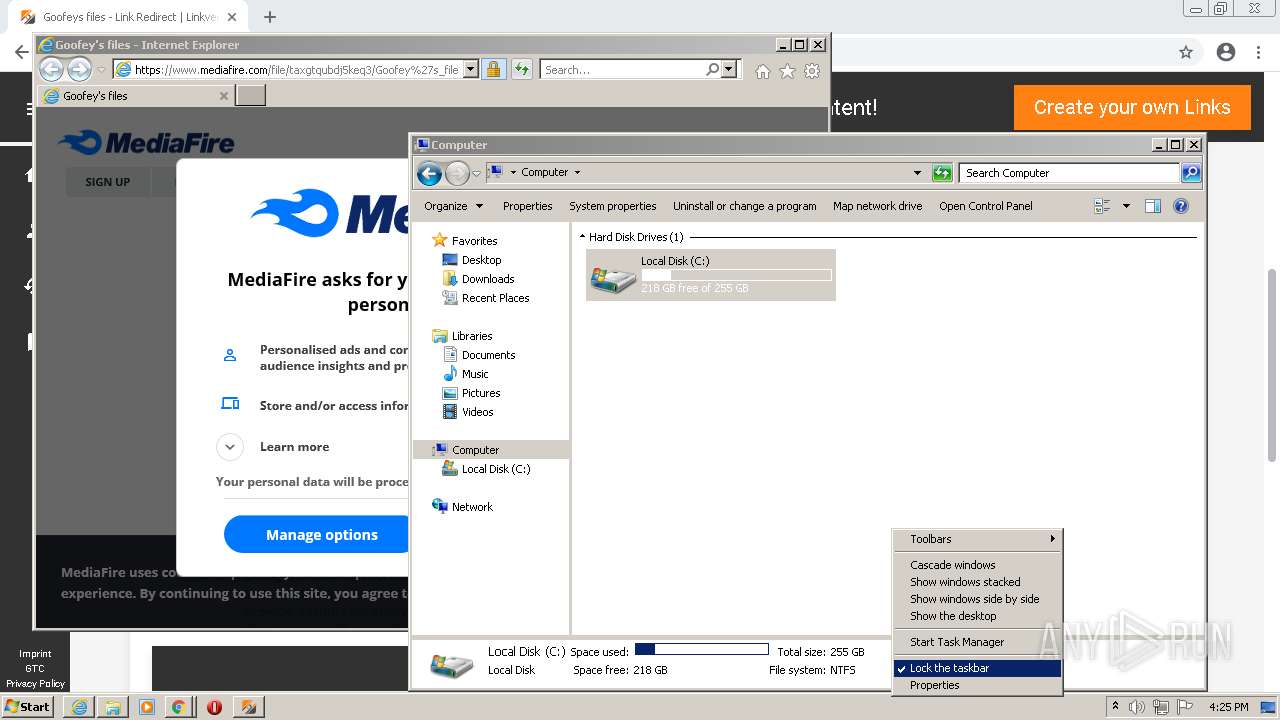This screenshot has height=720, width=1280.
Task: Refresh the page in Internet Explorer
Action: 522,69
